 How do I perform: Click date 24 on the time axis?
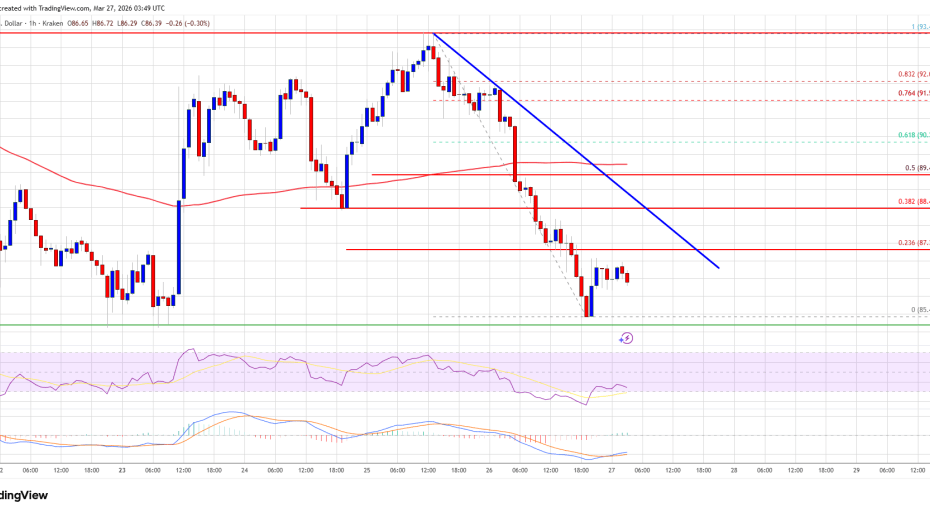244,470
